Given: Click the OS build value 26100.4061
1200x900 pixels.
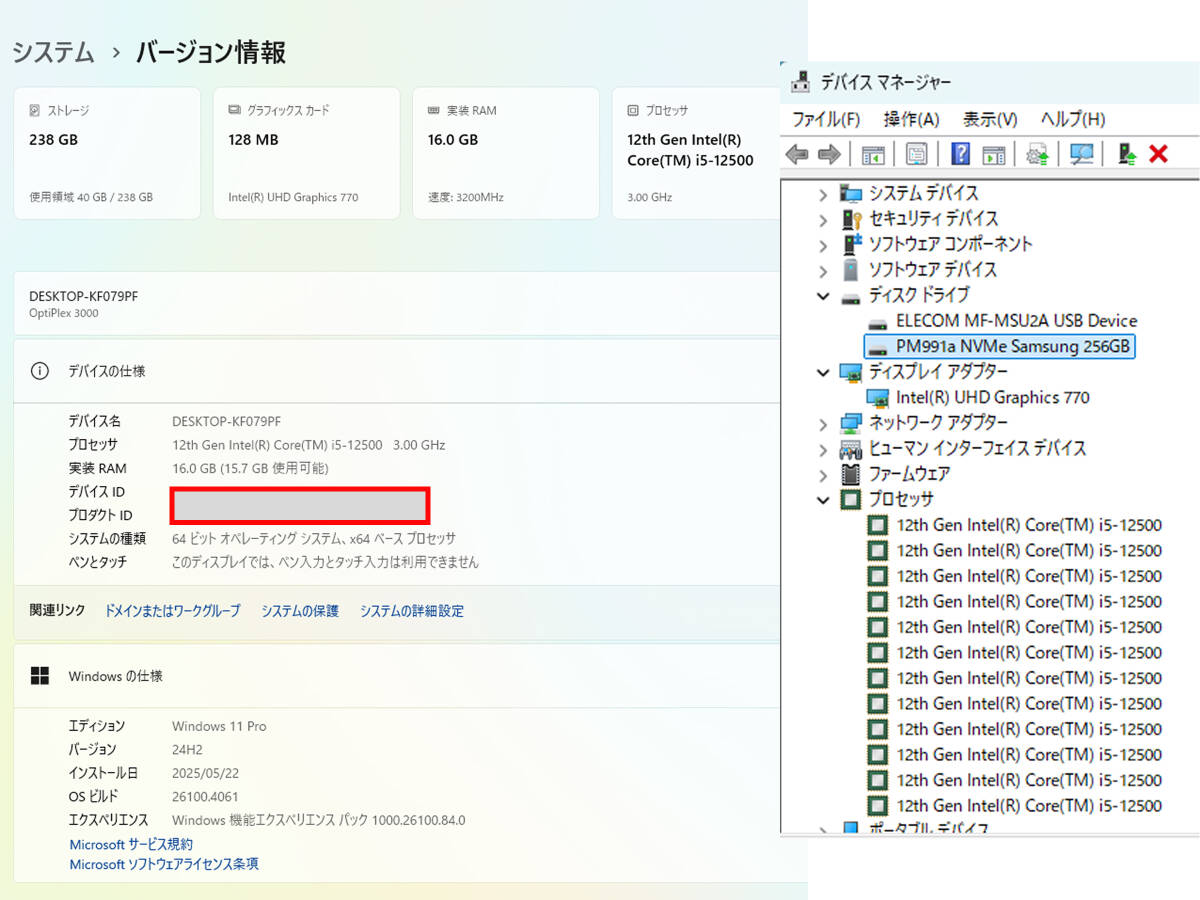Looking at the screenshot, I should [205, 797].
